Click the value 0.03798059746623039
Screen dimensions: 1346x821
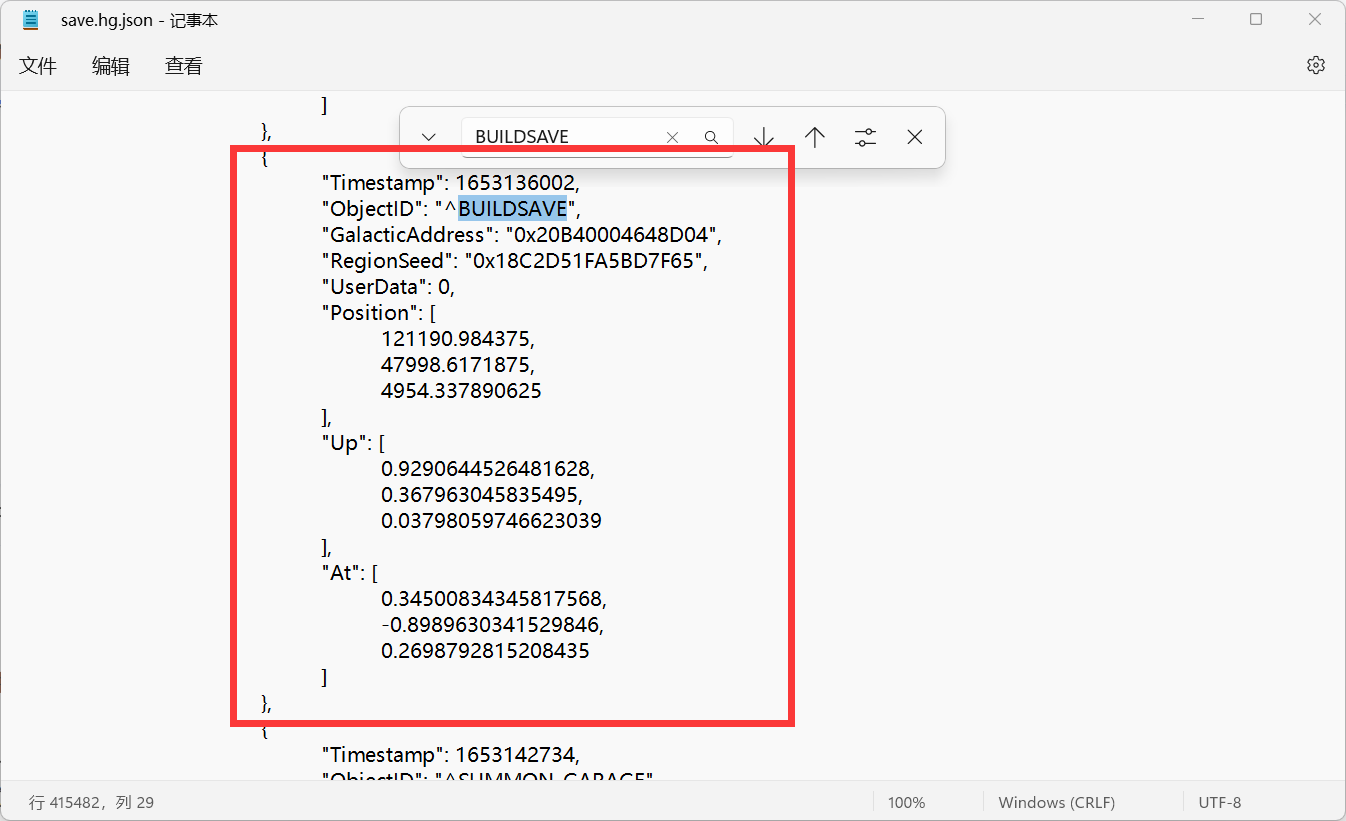[491, 521]
